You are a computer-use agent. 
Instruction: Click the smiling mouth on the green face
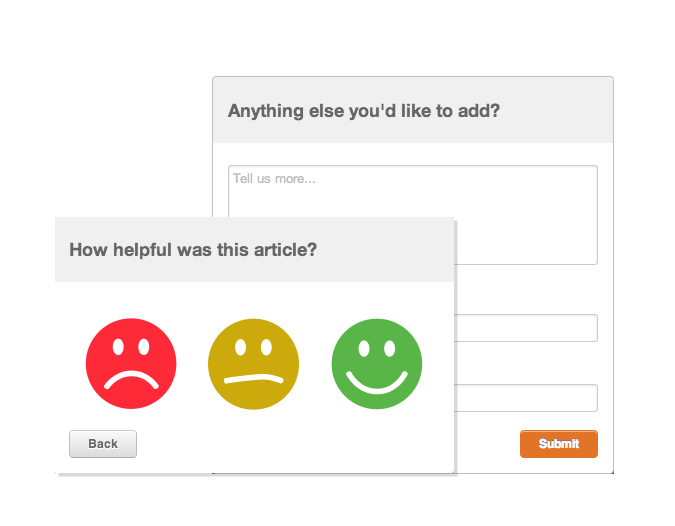377,383
